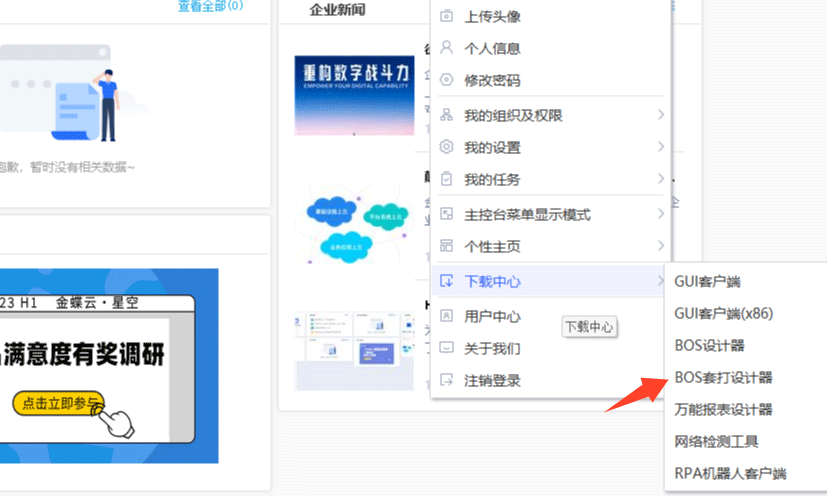Select RPA机器人客户端 in download submenu

point(730,473)
